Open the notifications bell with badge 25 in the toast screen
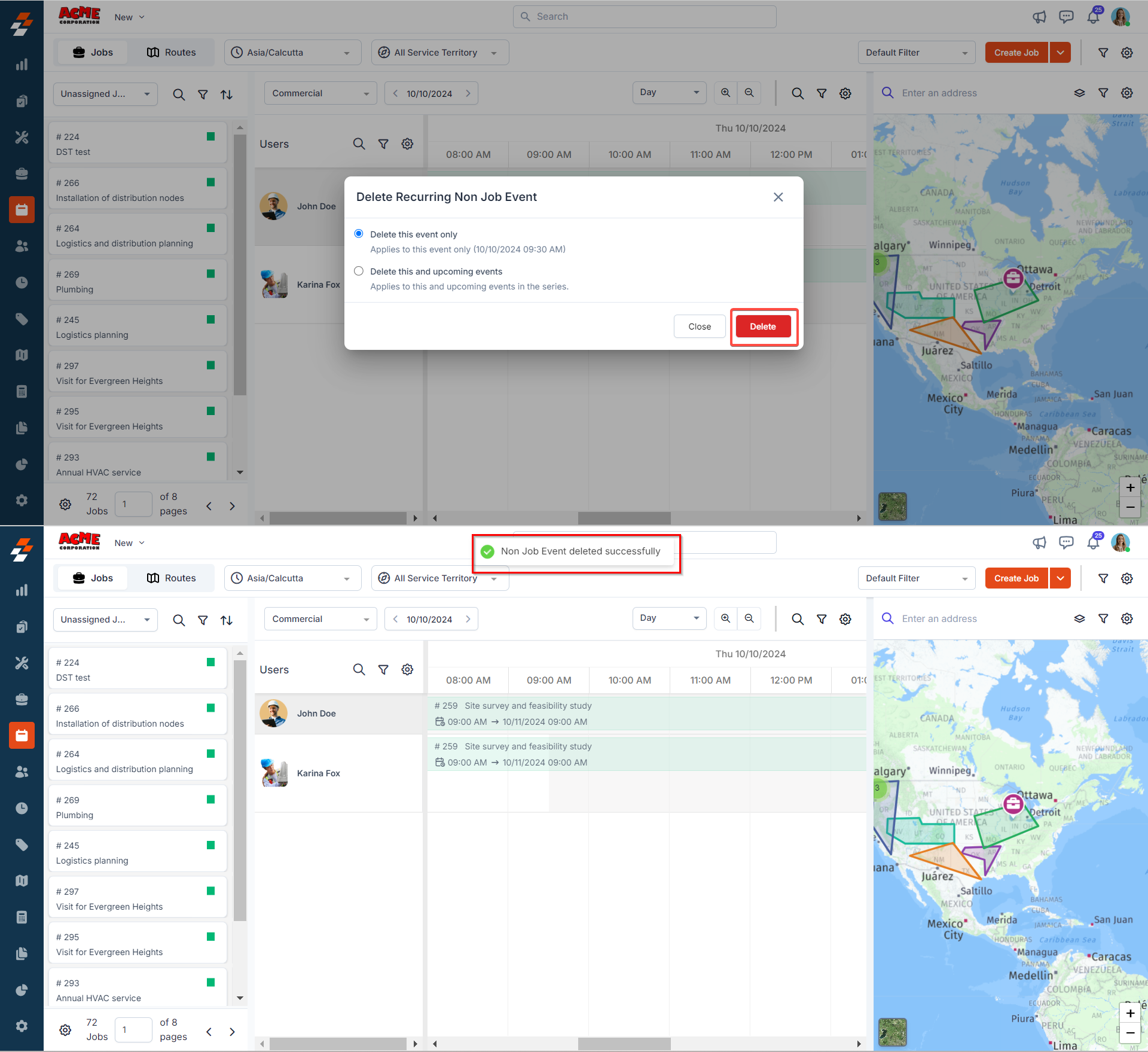Viewport: 1148px width, 1052px height. point(1094,542)
